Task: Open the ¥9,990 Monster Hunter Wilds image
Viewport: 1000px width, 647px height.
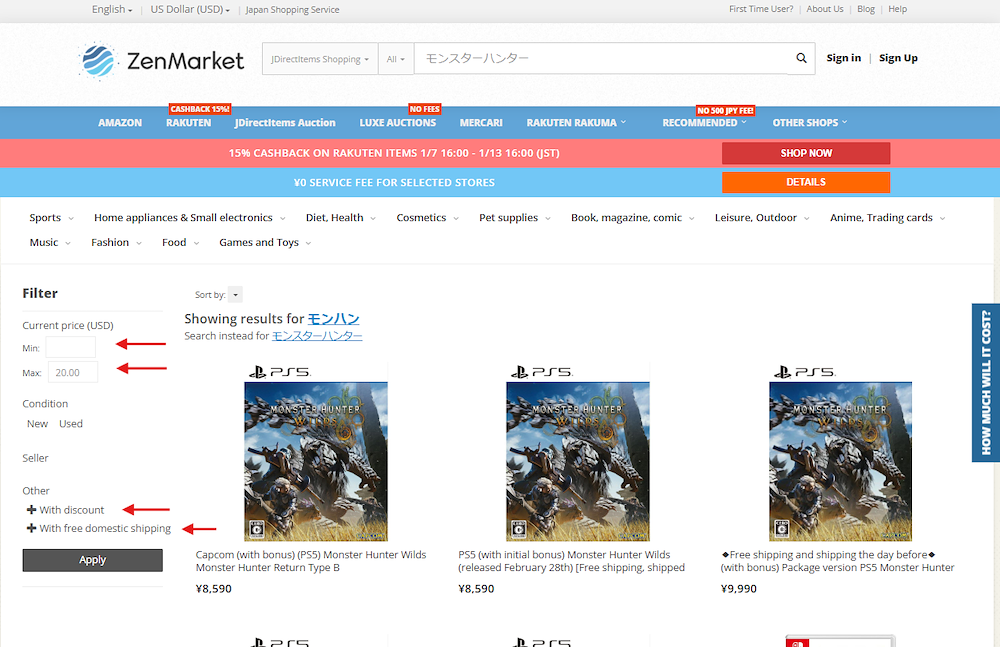Action: click(840, 452)
